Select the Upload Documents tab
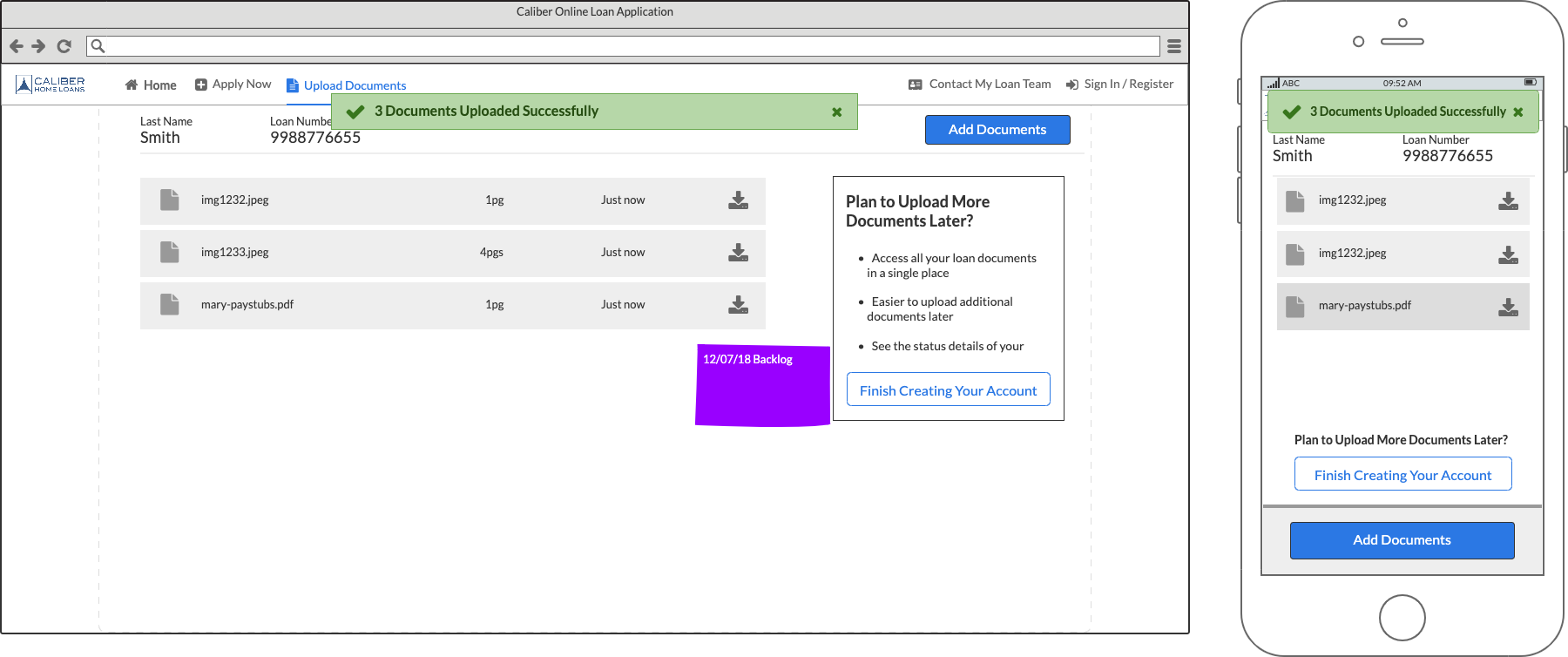This screenshot has width=1568, height=657. pos(347,85)
